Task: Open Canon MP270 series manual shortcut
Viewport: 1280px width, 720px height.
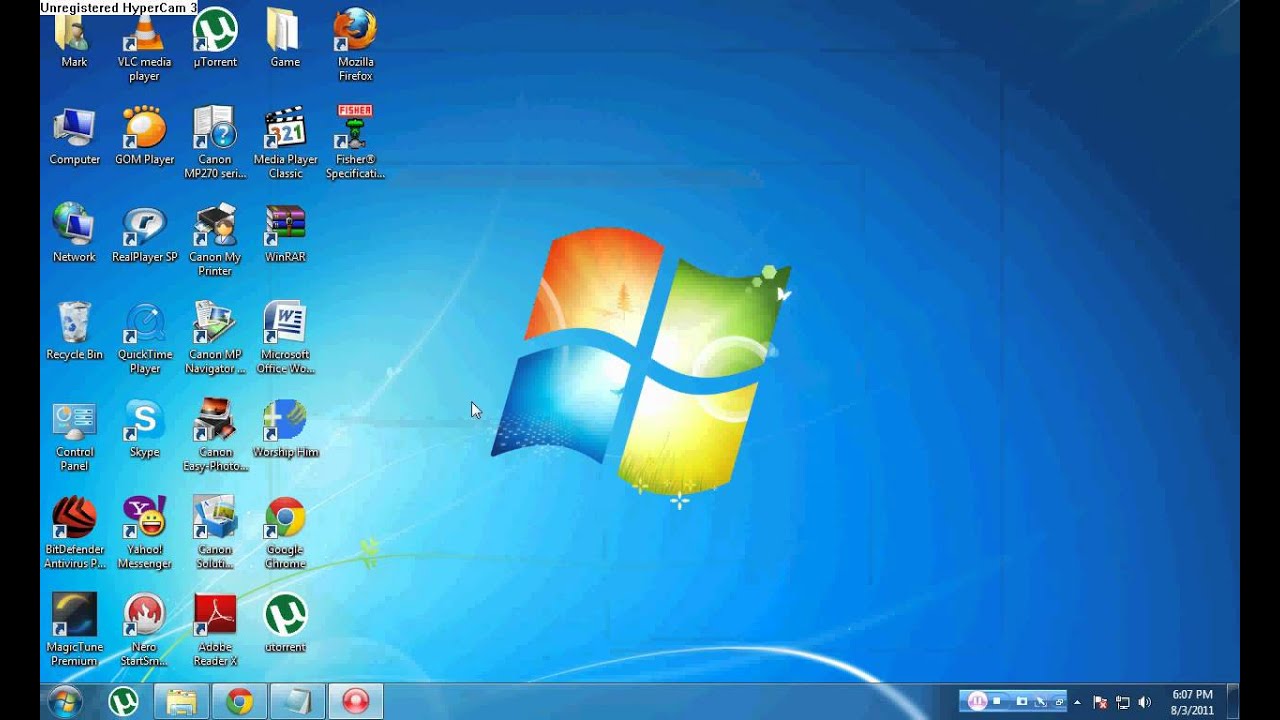Action: click(x=215, y=143)
